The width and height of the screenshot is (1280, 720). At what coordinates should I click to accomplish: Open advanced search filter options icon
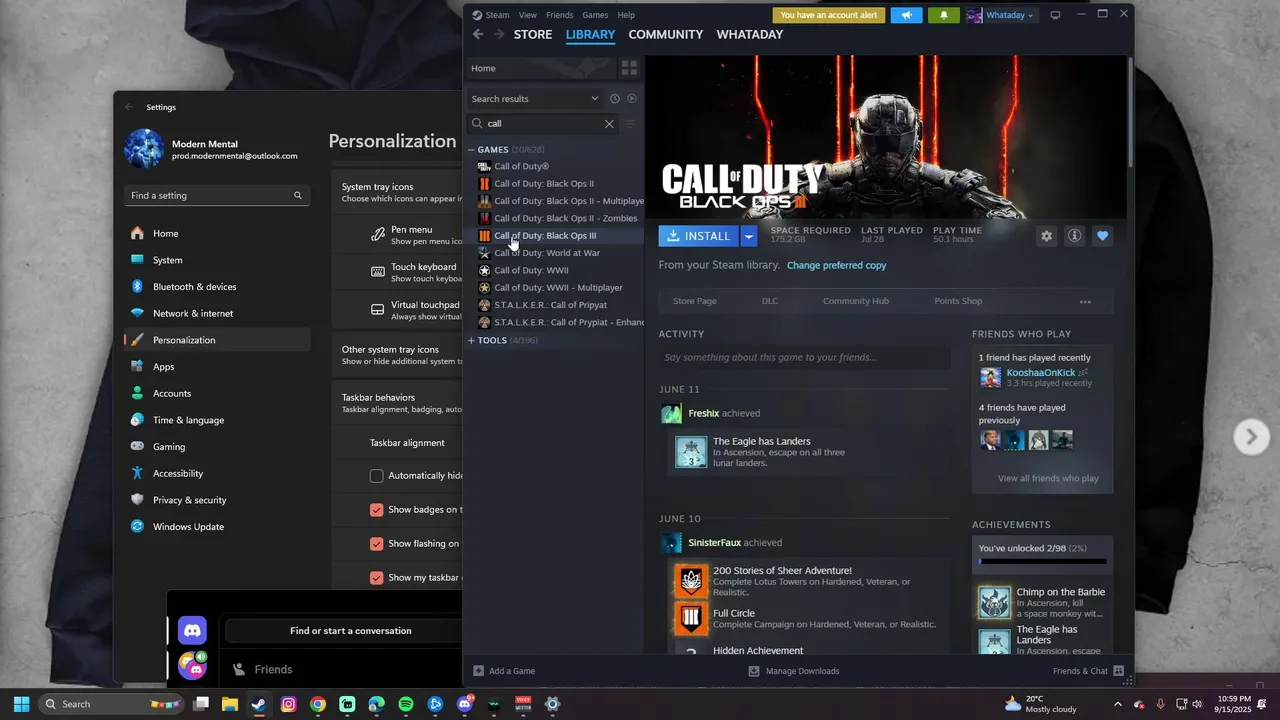pyautogui.click(x=630, y=124)
